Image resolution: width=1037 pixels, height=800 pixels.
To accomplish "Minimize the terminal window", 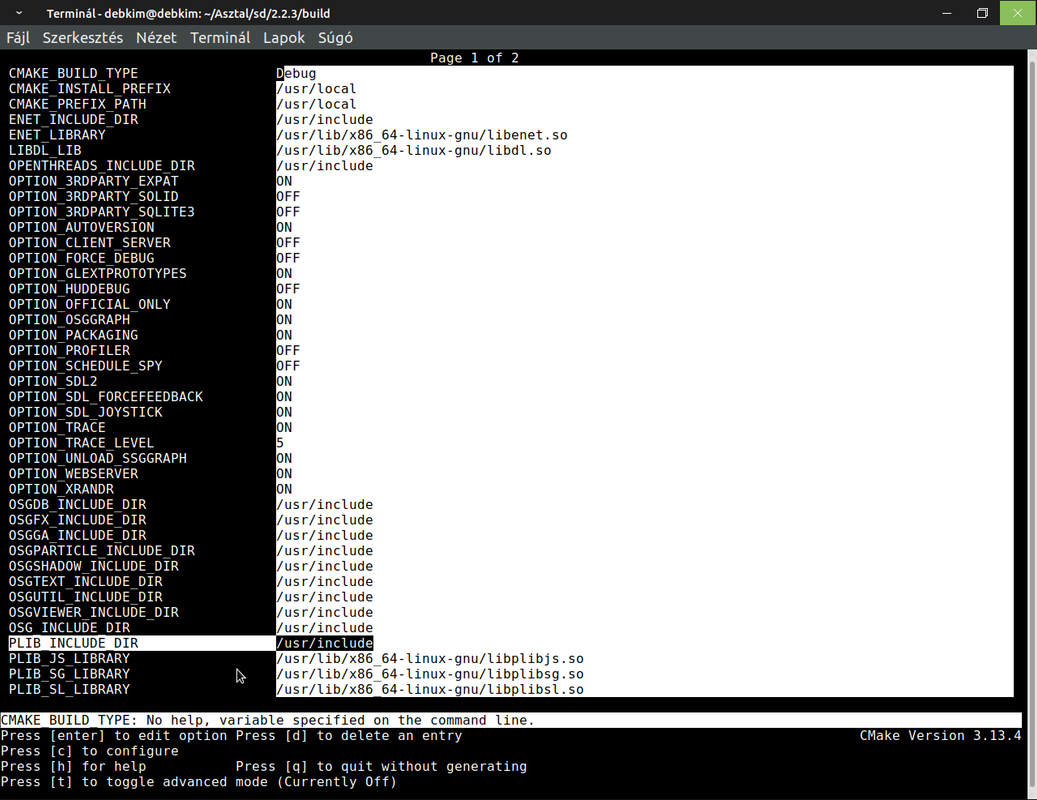I will click(947, 13).
